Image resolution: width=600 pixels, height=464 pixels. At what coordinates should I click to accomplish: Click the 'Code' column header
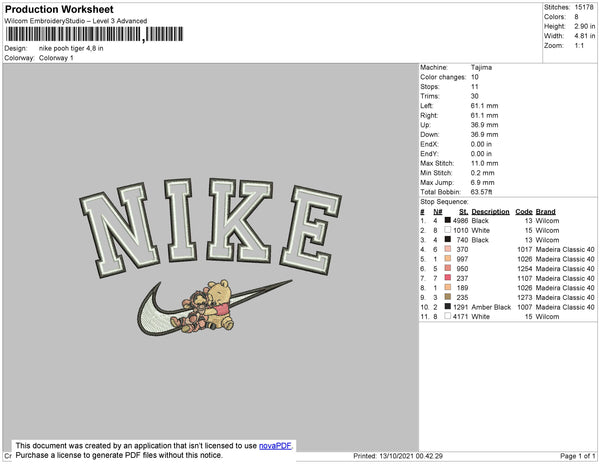[x=524, y=212]
